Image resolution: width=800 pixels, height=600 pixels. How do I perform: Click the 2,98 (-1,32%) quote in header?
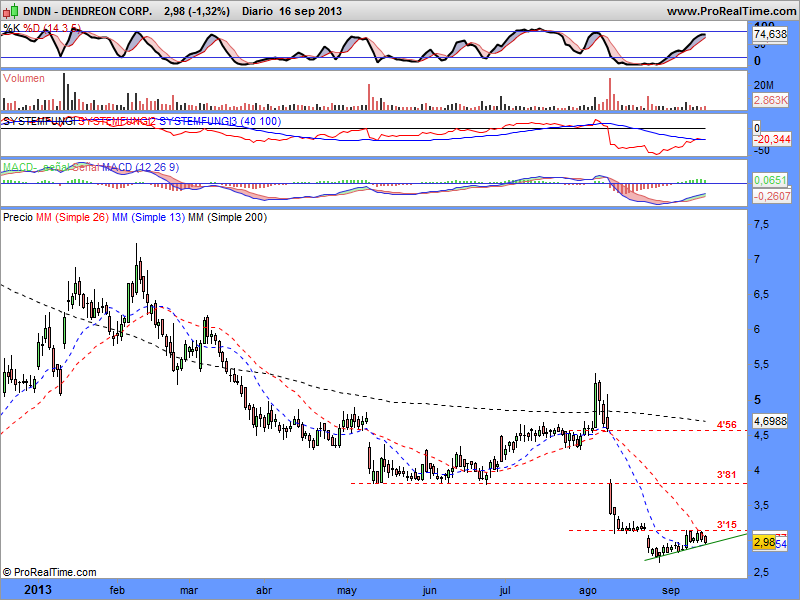pyautogui.click(x=197, y=11)
